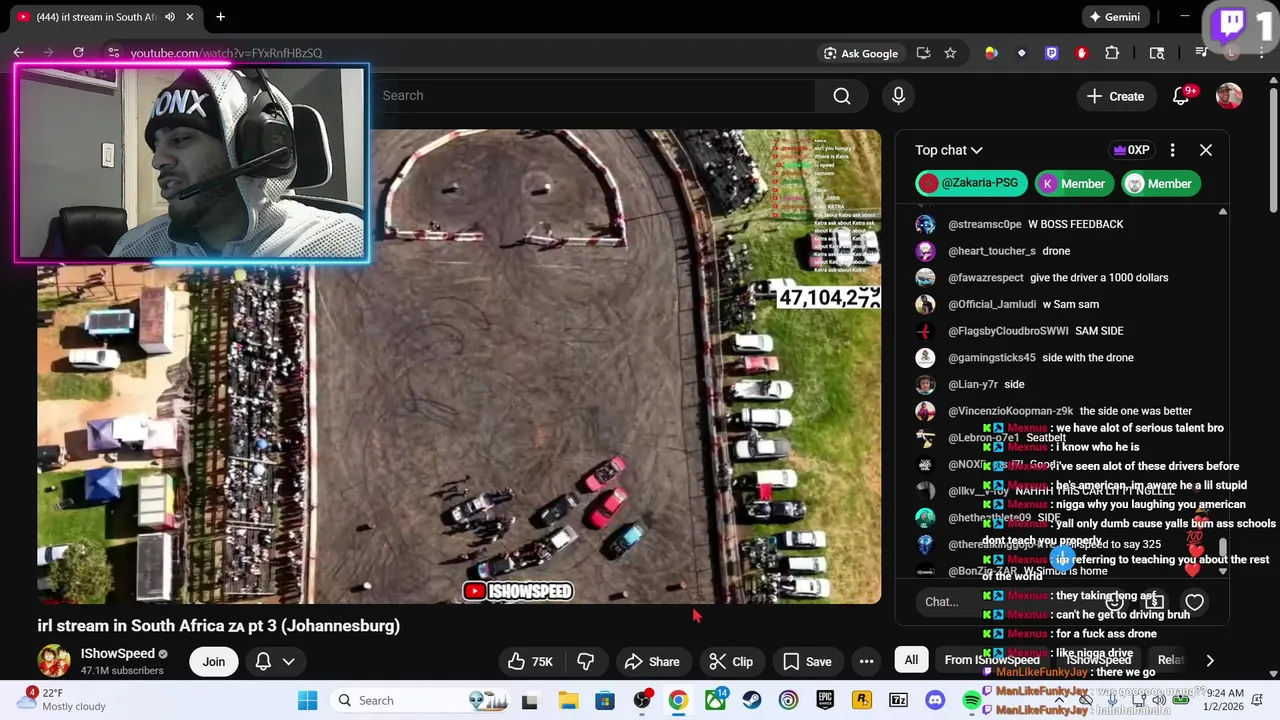Open Spotify from the taskbar
The width and height of the screenshot is (1280, 720).
[971, 700]
